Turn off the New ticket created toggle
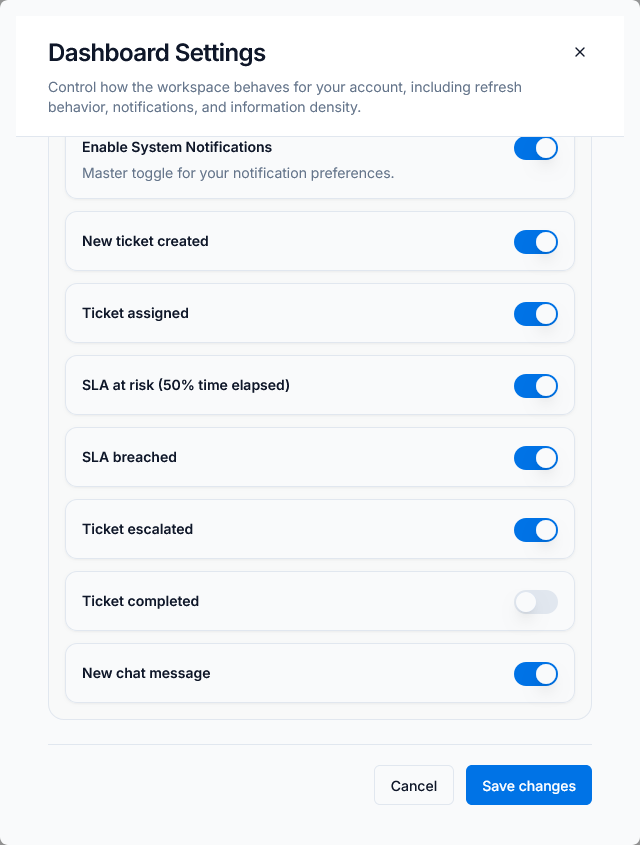The image size is (640, 845). coord(536,241)
